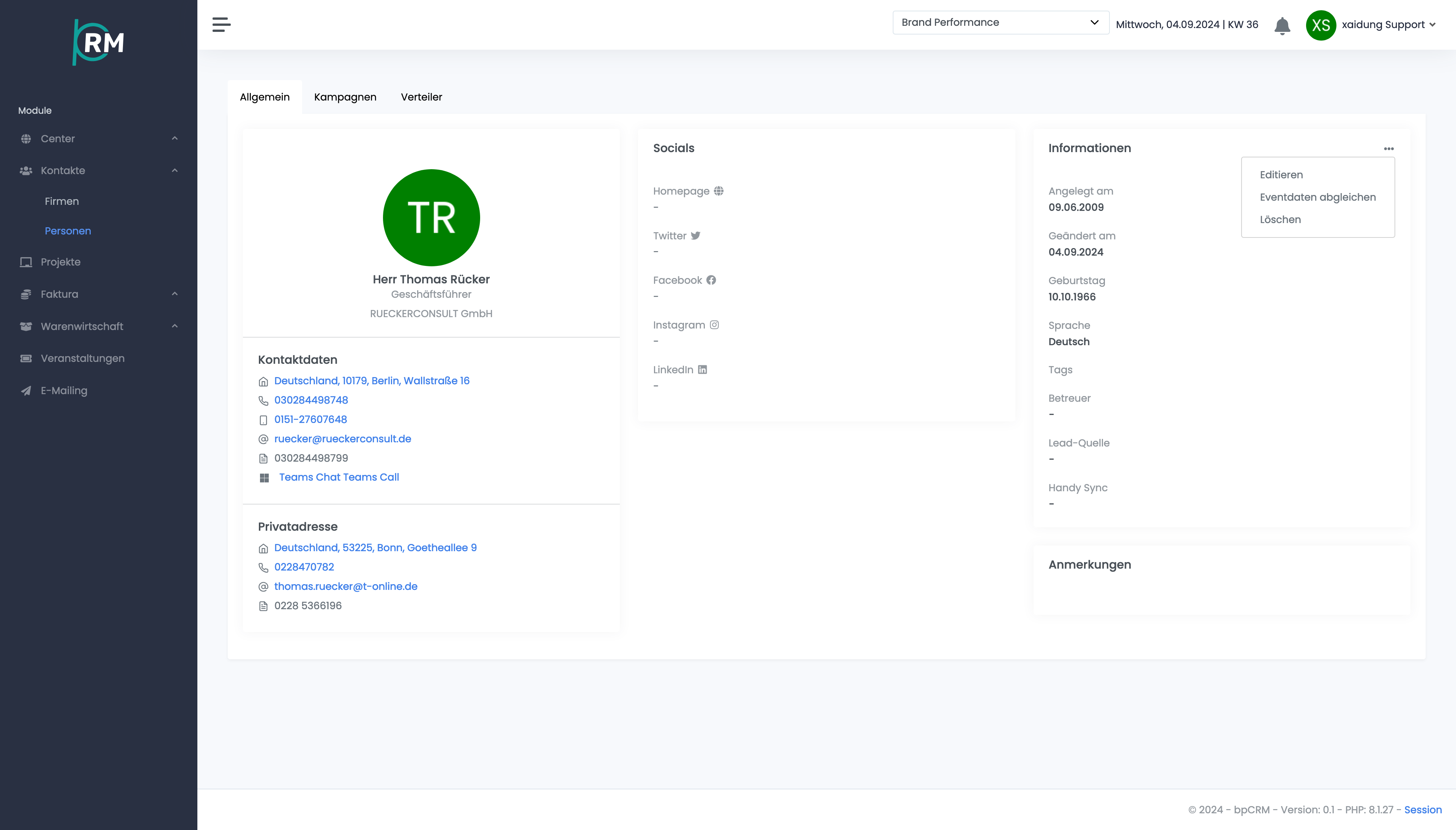This screenshot has width=1456, height=830.
Task: Click the LinkedIn icon in Socials
Action: (703, 369)
